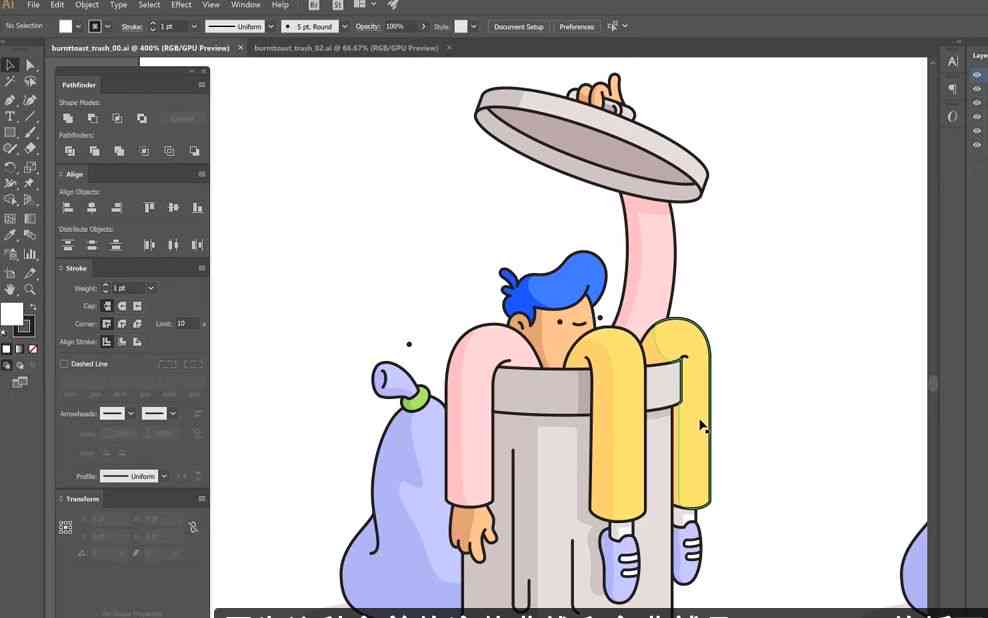Click the Minus Back pathfinder icon
Screen dimensions: 988x618
tap(194, 151)
